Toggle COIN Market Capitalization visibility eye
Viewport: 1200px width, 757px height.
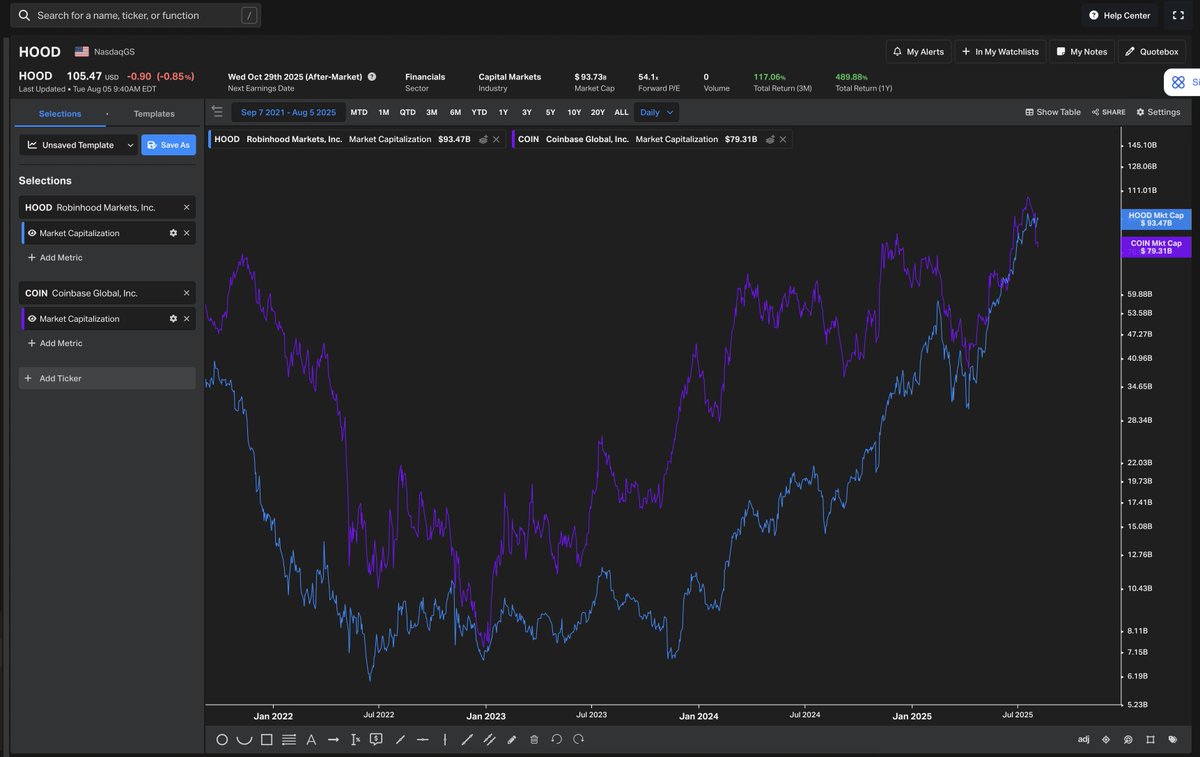[x=32, y=319]
